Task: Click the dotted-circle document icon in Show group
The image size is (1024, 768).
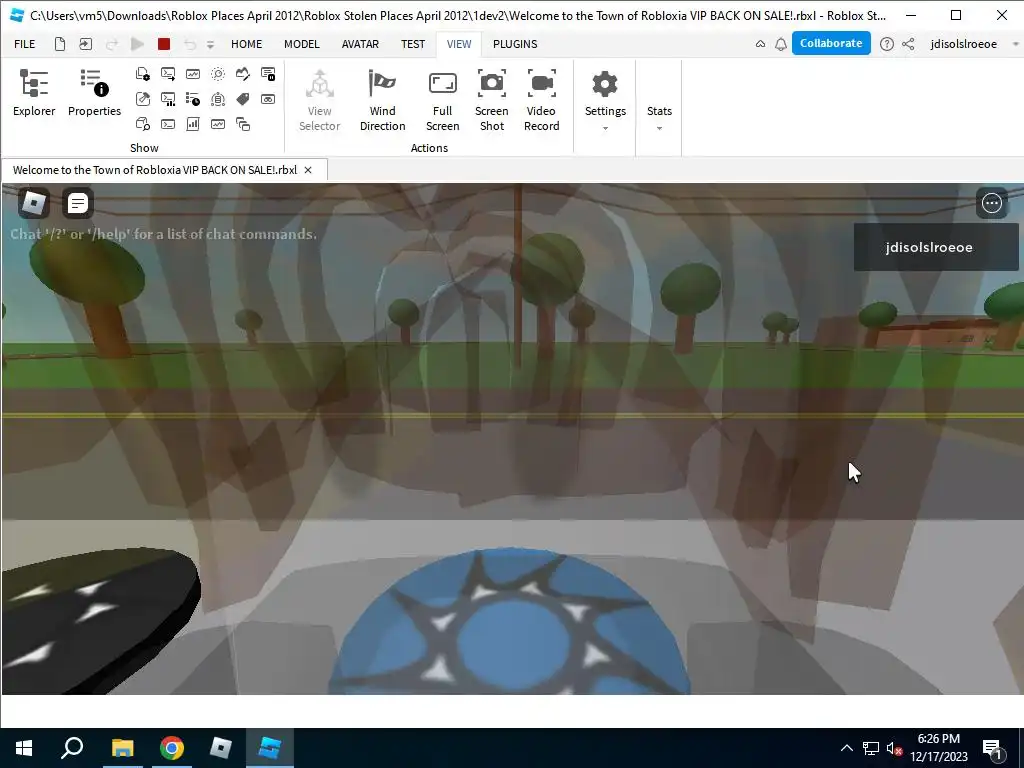Action: [218, 99]
